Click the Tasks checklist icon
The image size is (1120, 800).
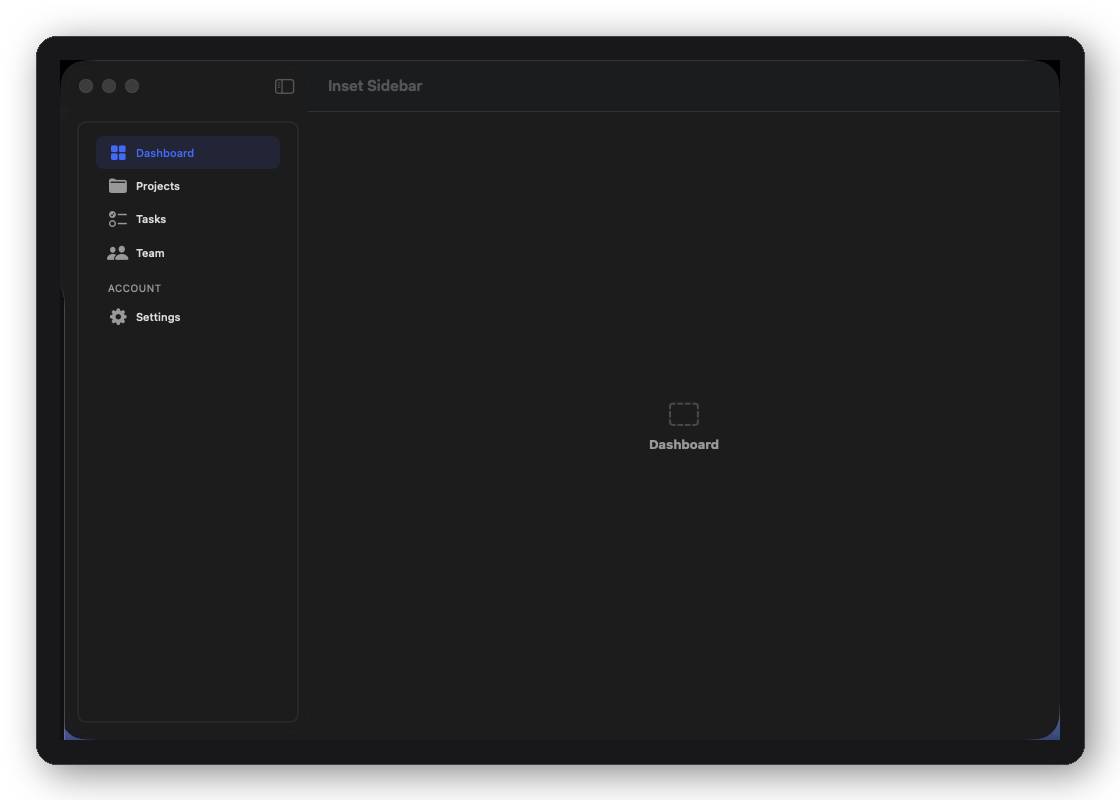tap(118, 219)
